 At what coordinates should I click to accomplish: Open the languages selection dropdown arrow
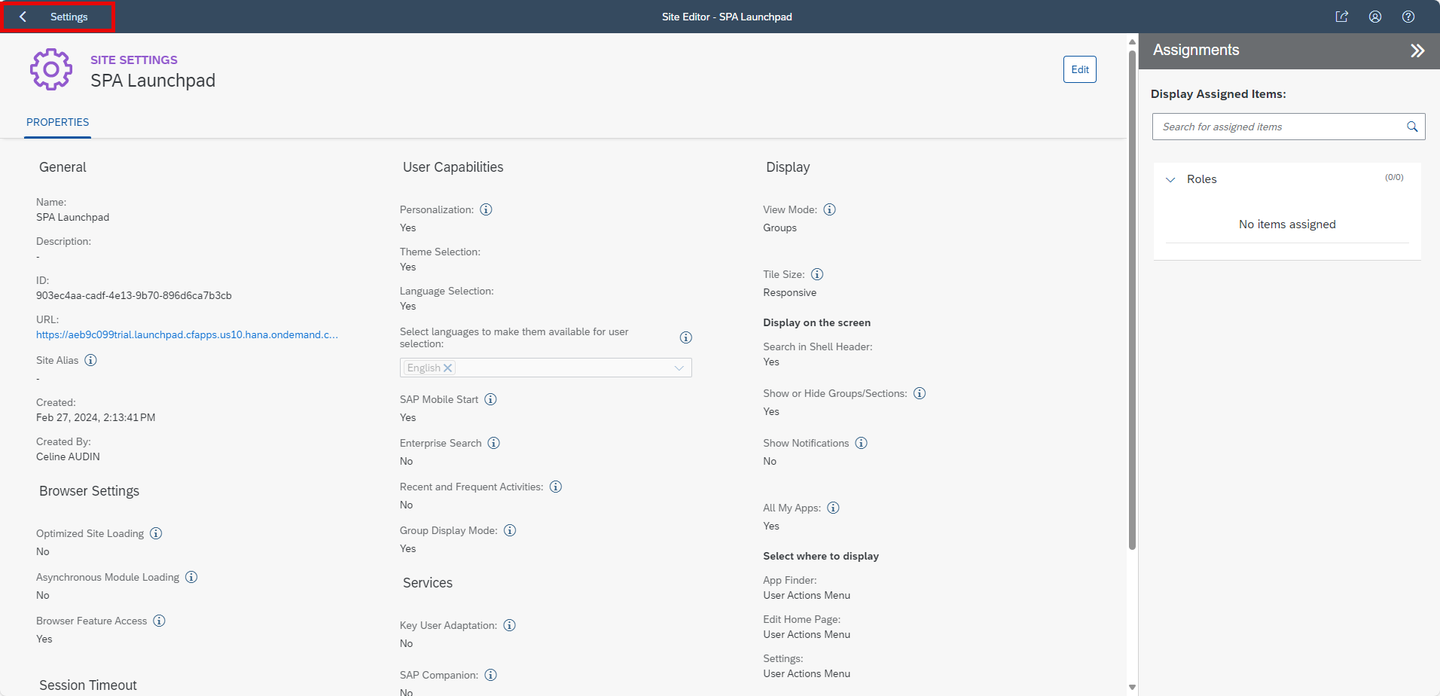[679, 368]
